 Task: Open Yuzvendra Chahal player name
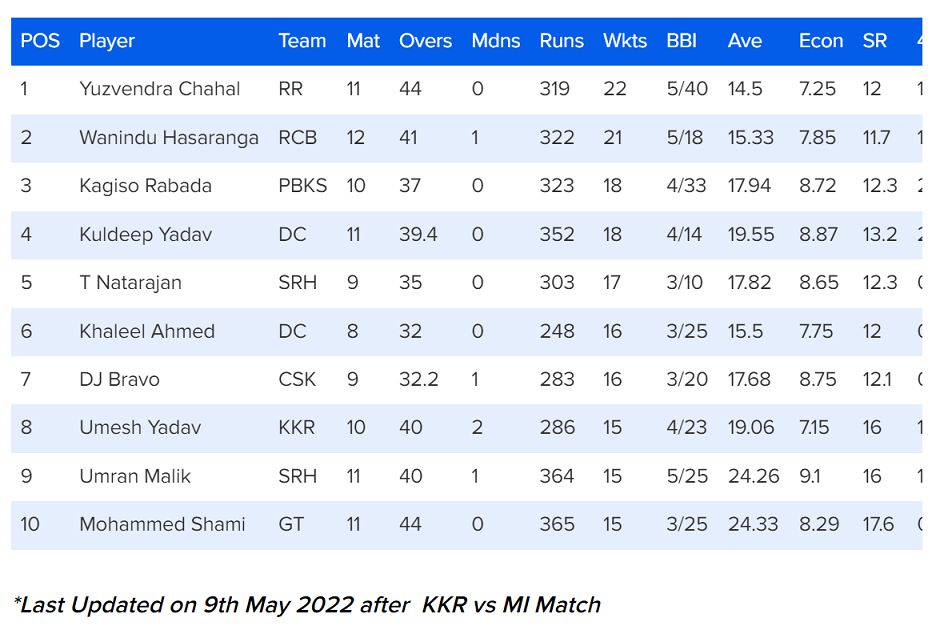tap(160, 89)
